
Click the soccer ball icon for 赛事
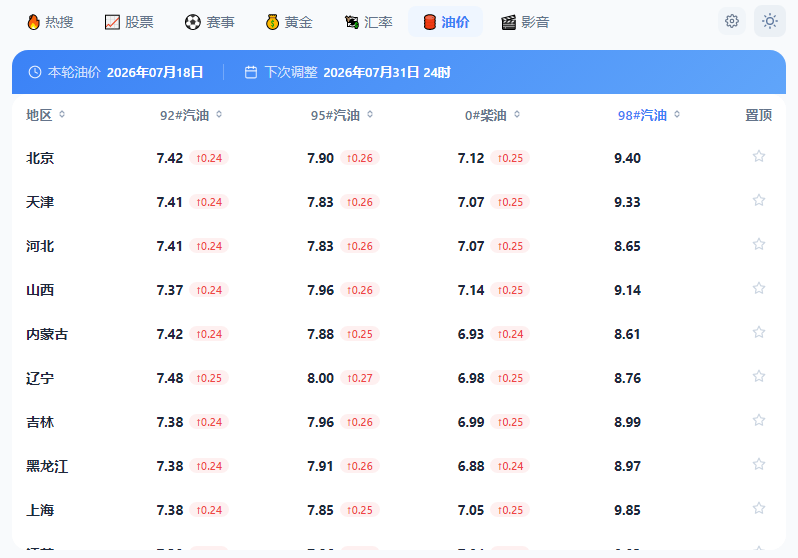coord(192,22)
